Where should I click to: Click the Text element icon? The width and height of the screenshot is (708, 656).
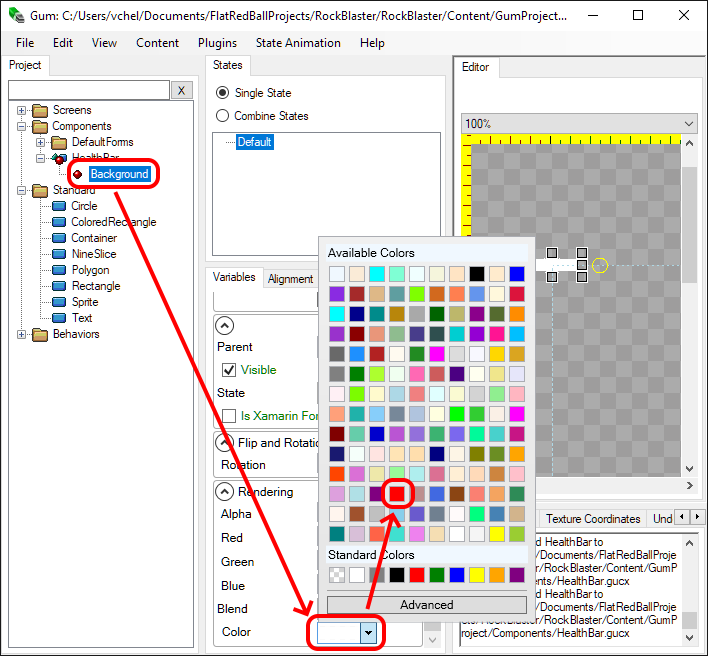coord(58,318)
